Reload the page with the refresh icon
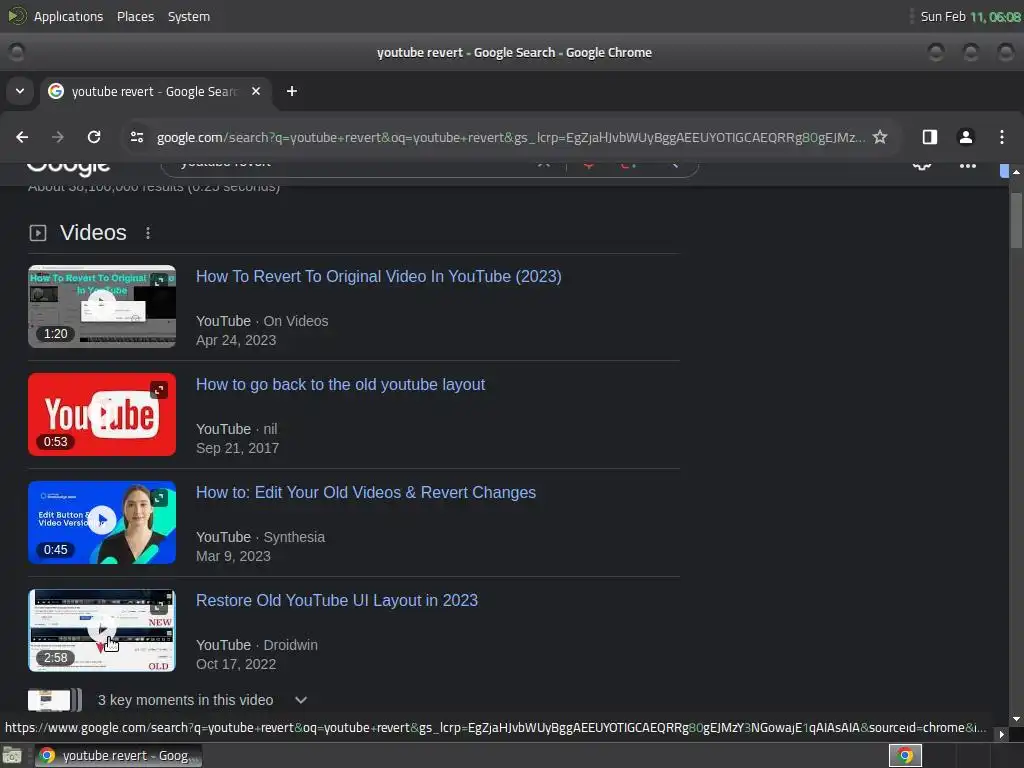 [x=94, y=137]
